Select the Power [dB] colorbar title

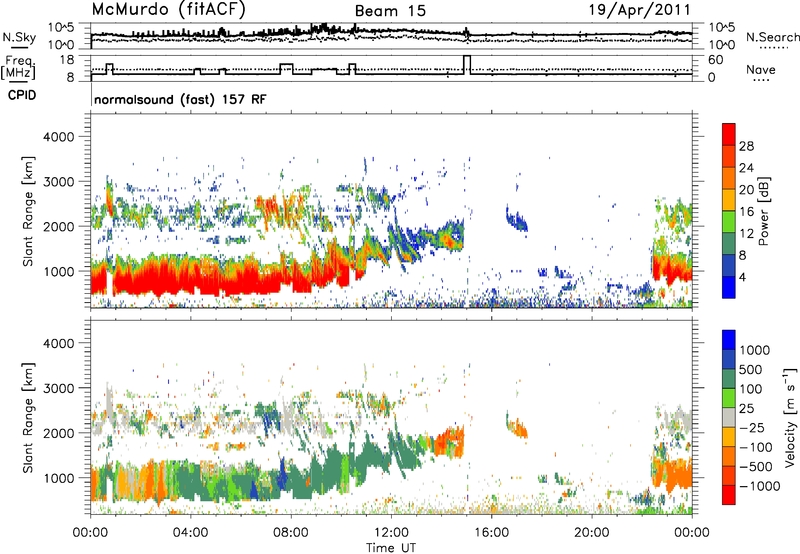pos(763,211)
